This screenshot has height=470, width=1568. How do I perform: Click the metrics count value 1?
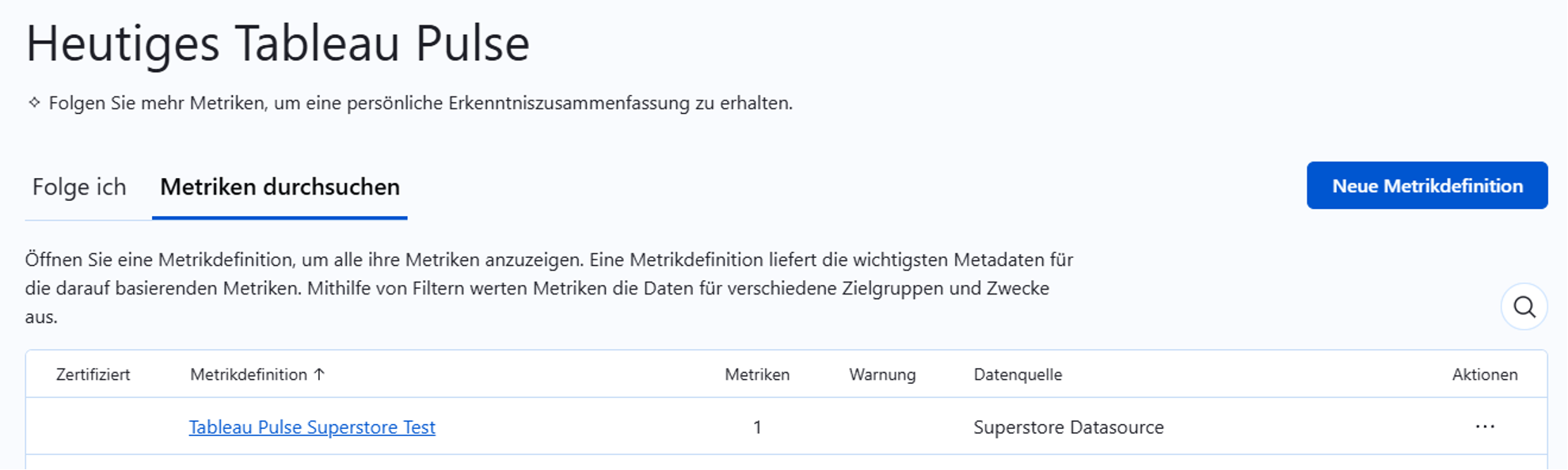point(757,427)
